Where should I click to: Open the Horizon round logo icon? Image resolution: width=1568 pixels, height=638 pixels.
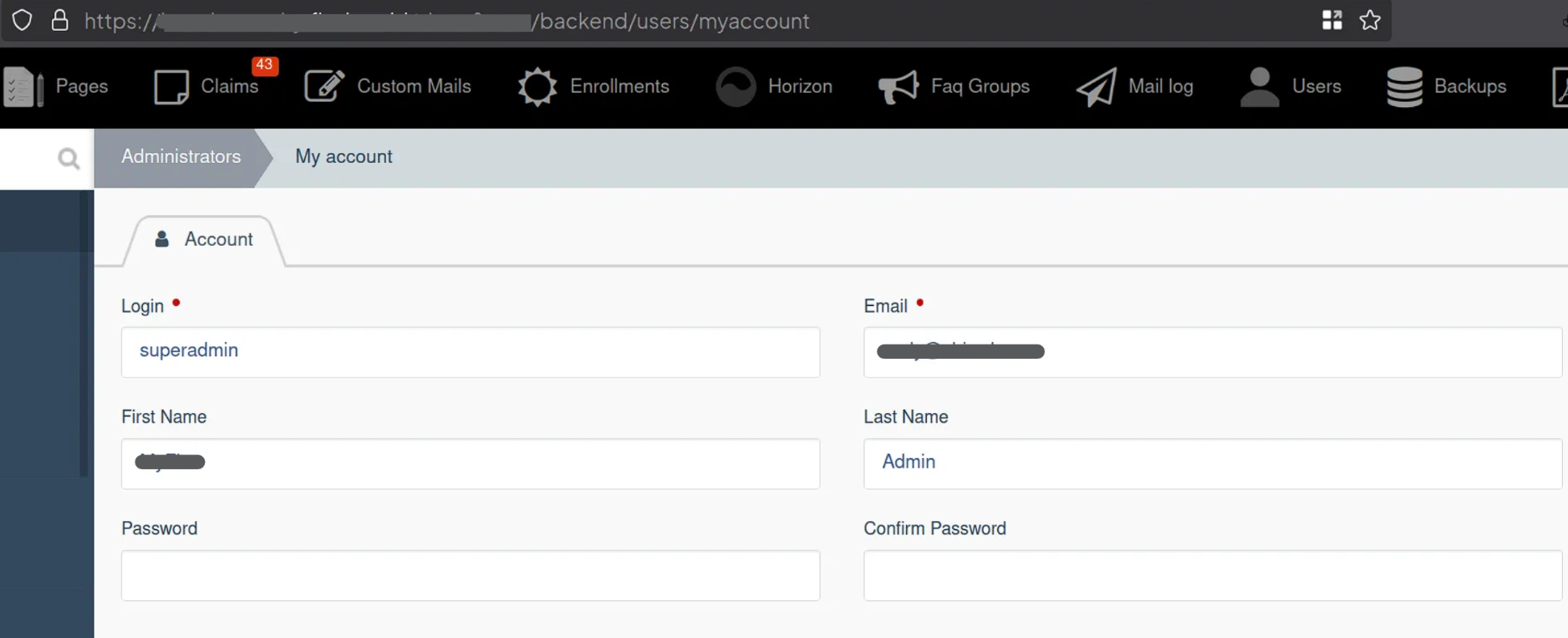736,86
